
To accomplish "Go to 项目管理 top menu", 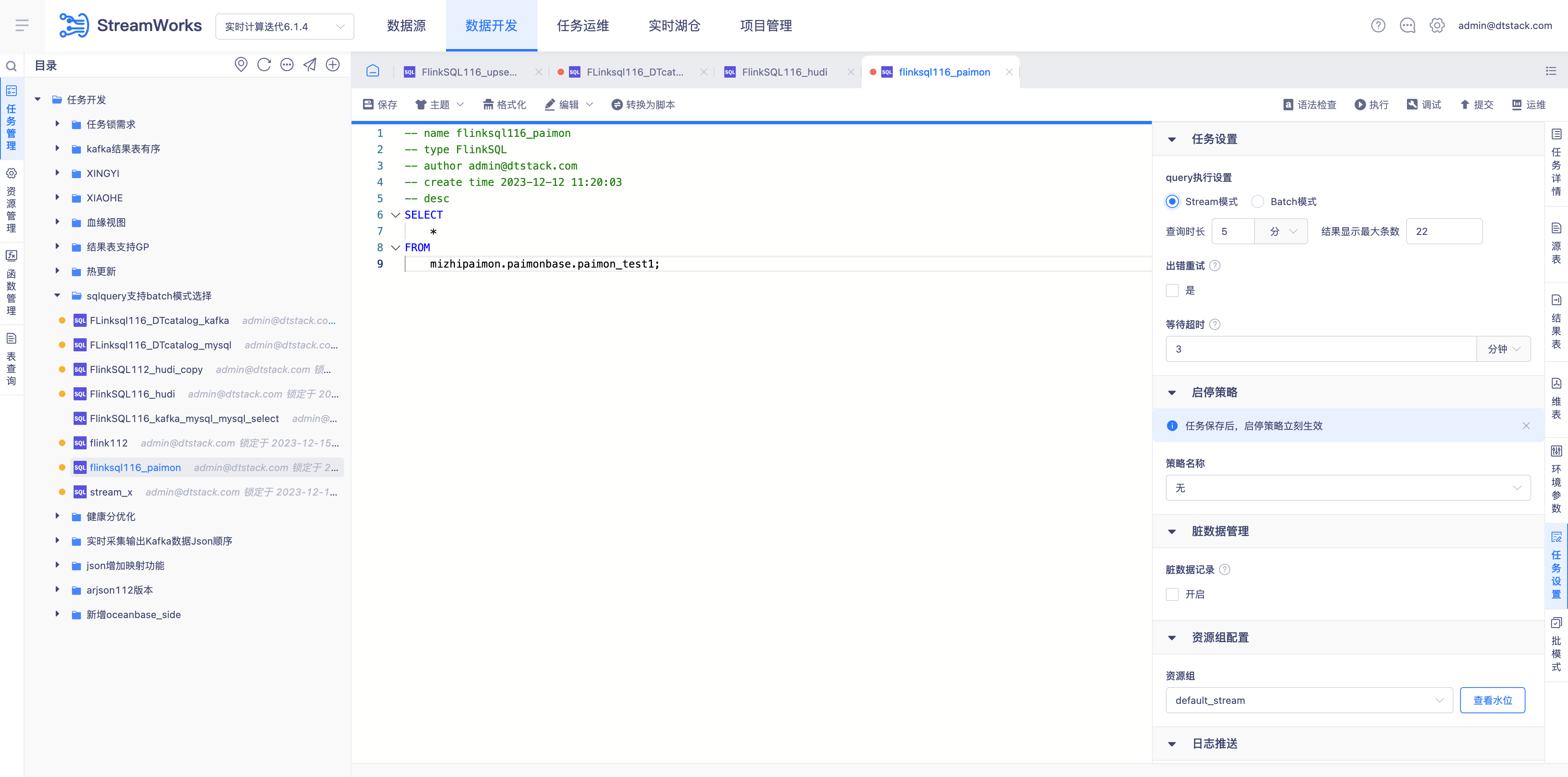I will (766, 26).
